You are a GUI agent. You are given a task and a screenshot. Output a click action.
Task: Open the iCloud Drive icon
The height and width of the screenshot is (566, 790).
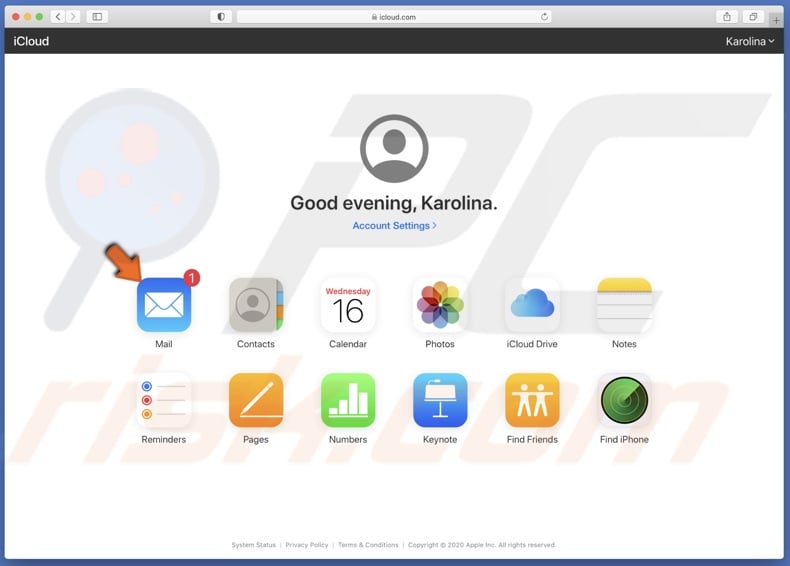(532, 305)
